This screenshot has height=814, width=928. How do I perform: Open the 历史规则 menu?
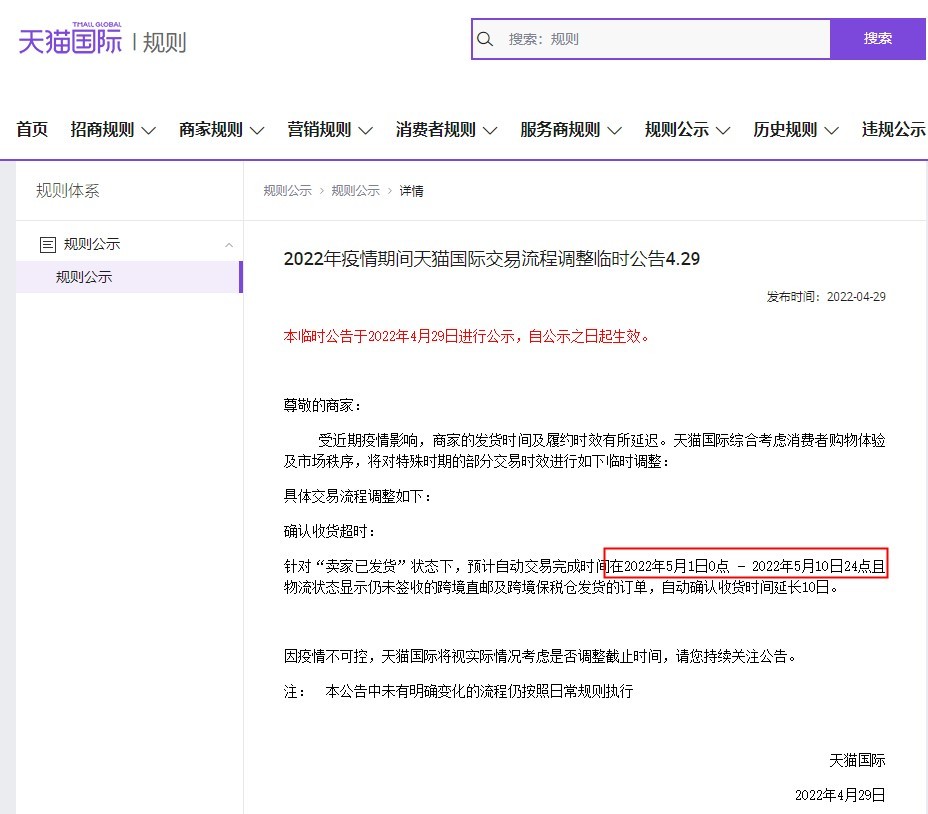click(795, 129)
